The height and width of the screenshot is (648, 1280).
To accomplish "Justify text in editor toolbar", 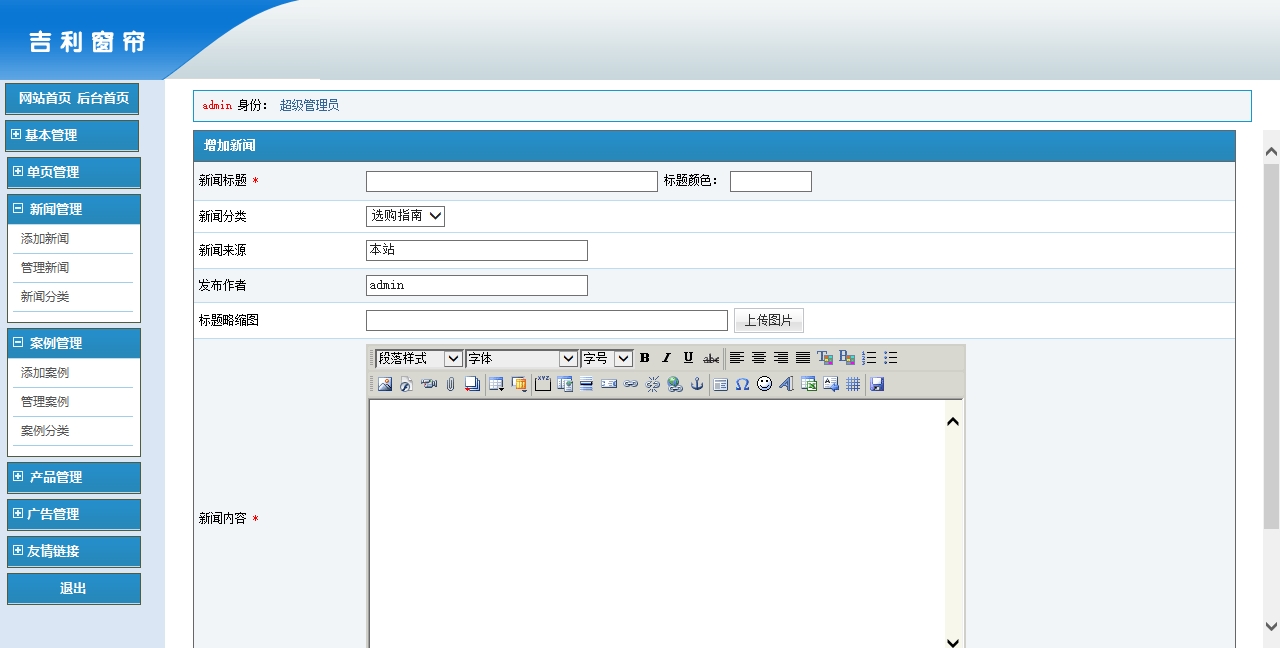I will pos(803,358).
